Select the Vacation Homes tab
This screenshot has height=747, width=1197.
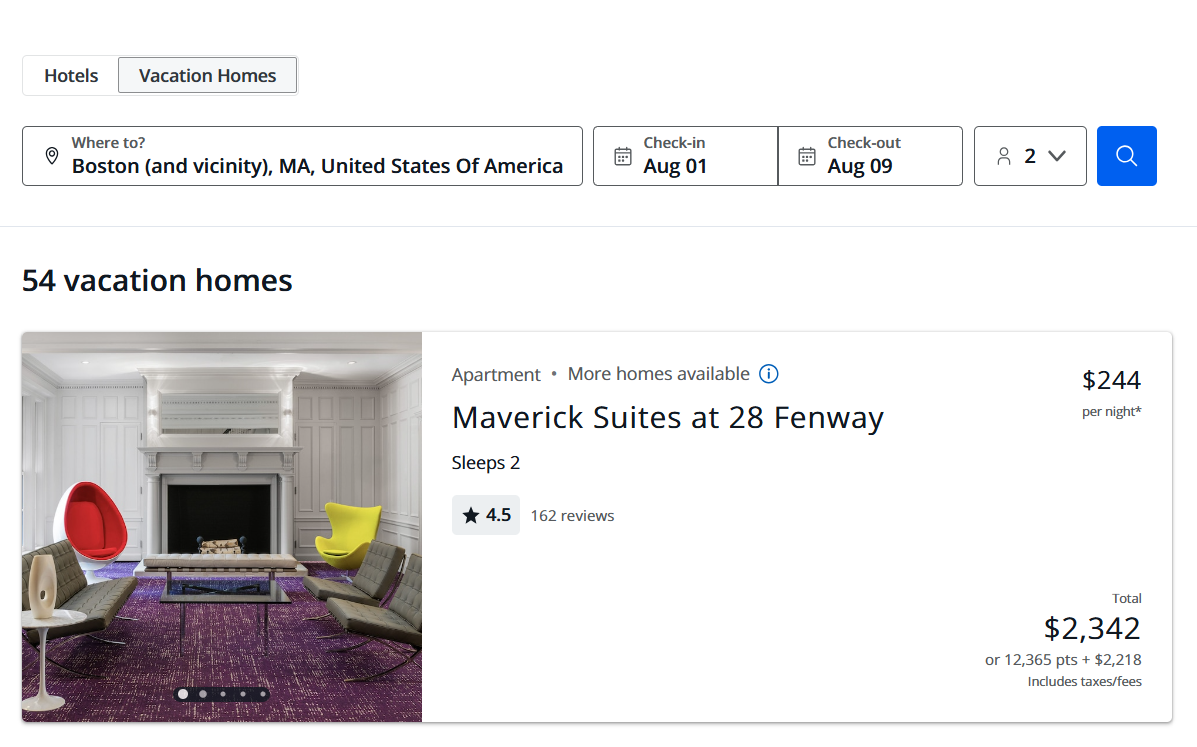click(207, 76)
